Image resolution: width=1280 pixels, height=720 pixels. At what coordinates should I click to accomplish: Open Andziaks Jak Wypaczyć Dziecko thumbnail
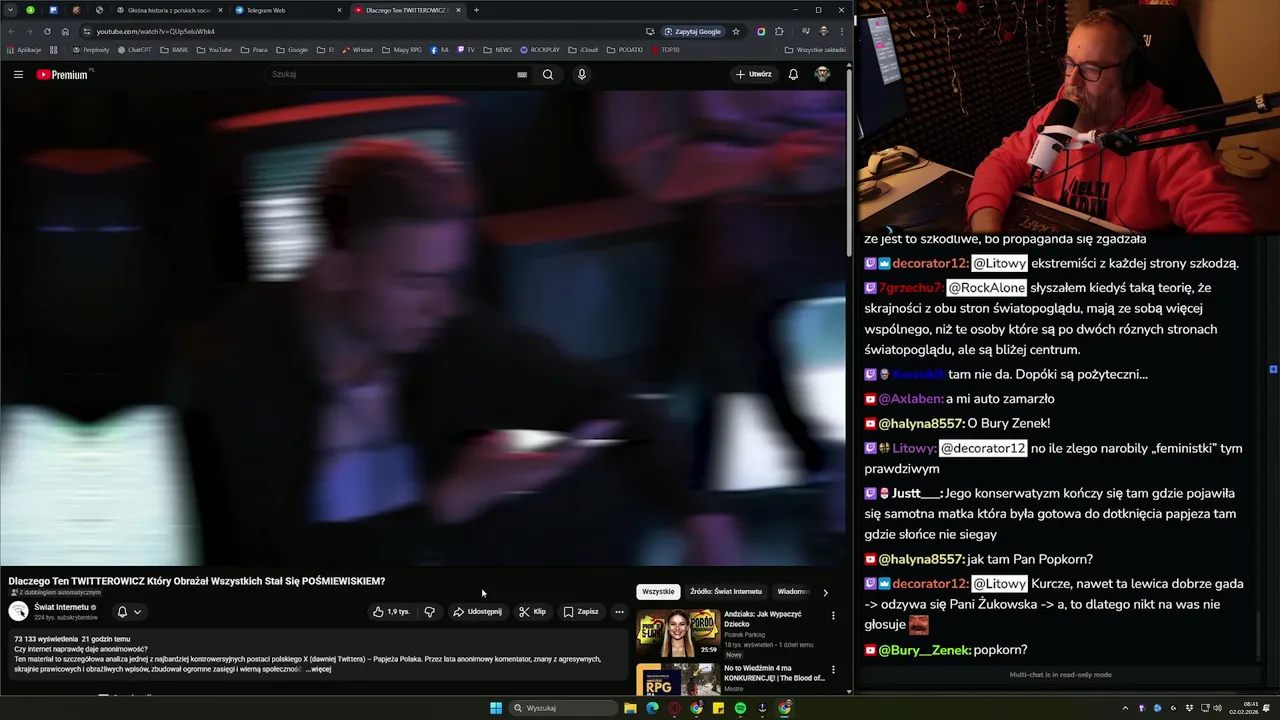pyautogui.click(x=677, y=633)
